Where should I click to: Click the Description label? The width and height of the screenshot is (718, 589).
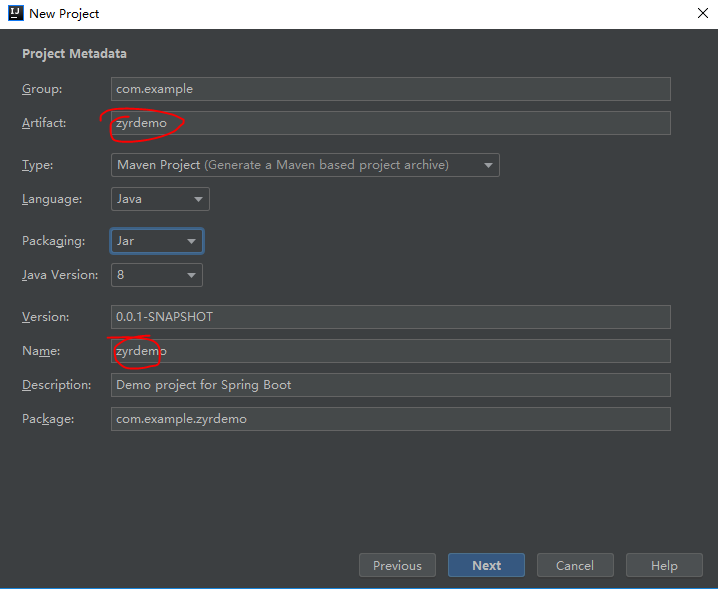(x=56, y=385)
